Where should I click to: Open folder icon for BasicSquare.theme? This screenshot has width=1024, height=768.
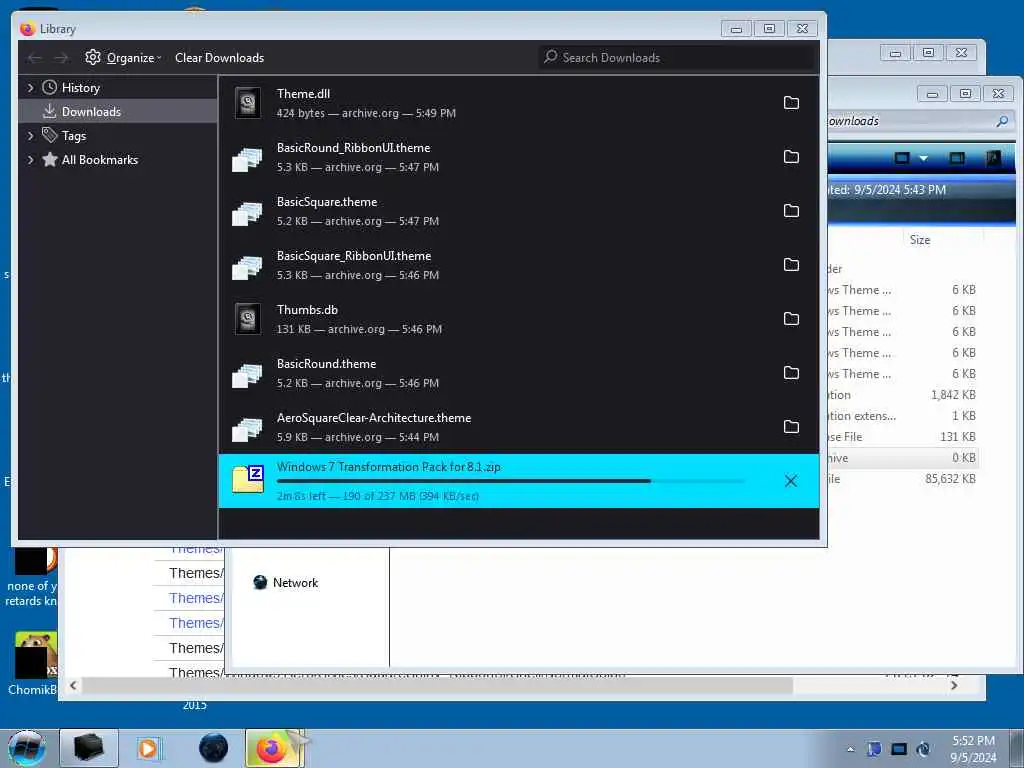(x=791, y=210)
